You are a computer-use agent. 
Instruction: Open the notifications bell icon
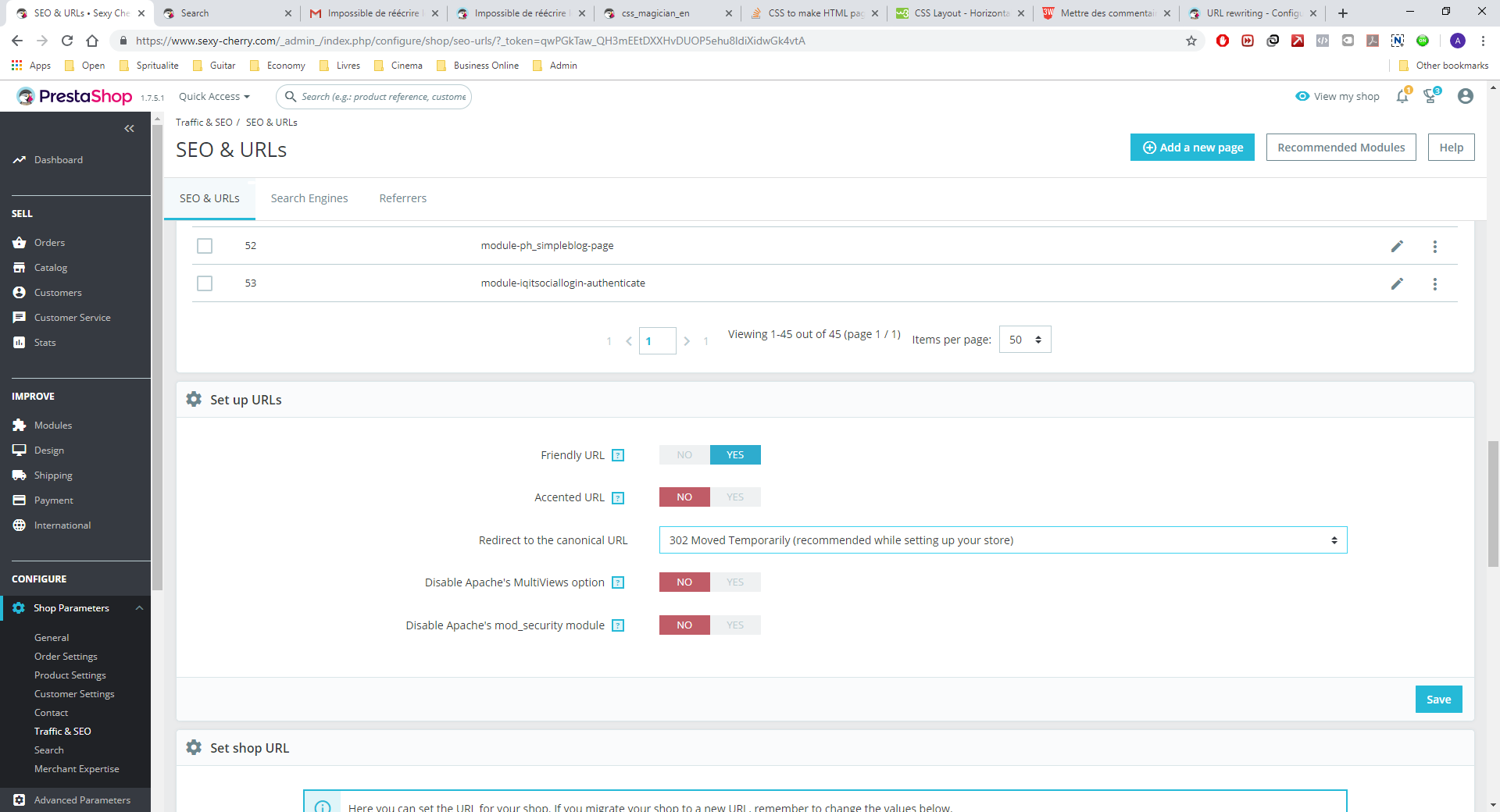1403,96
